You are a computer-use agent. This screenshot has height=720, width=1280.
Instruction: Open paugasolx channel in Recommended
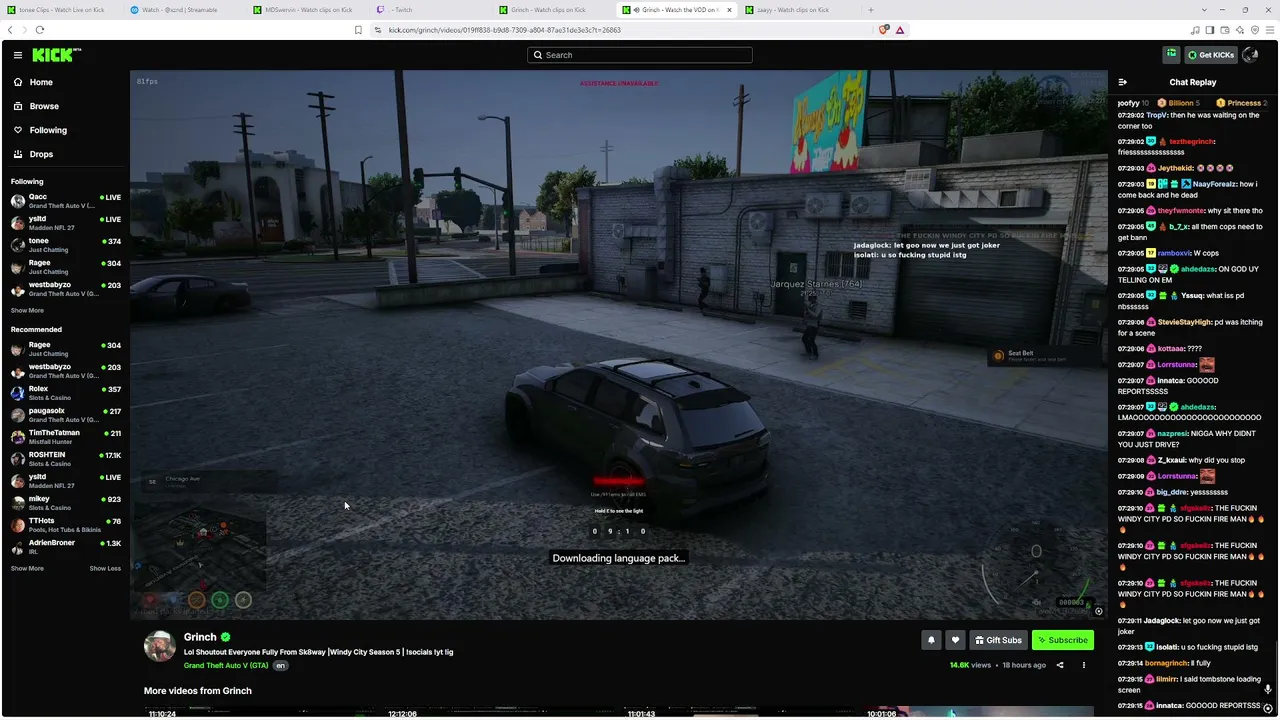[x=64, y=415]
